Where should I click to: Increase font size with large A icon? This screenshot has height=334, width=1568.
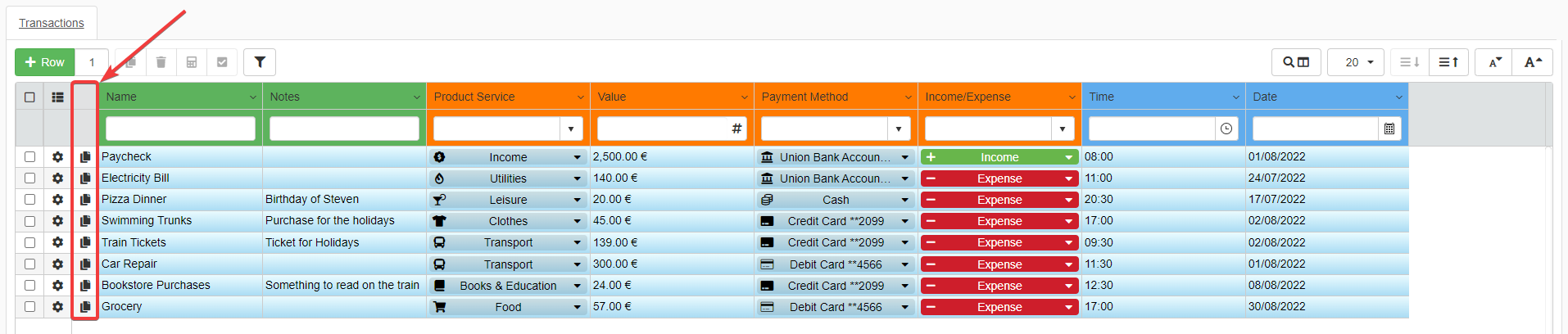(1532, 62)
